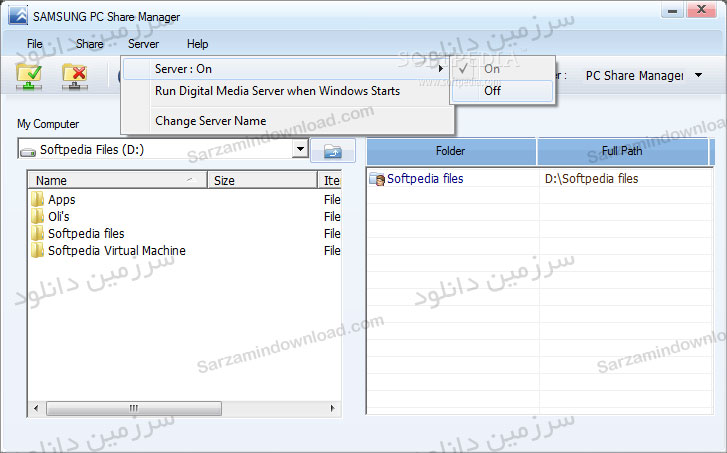
Task: Select the Oli's folder row
Action: pos(185,217)
